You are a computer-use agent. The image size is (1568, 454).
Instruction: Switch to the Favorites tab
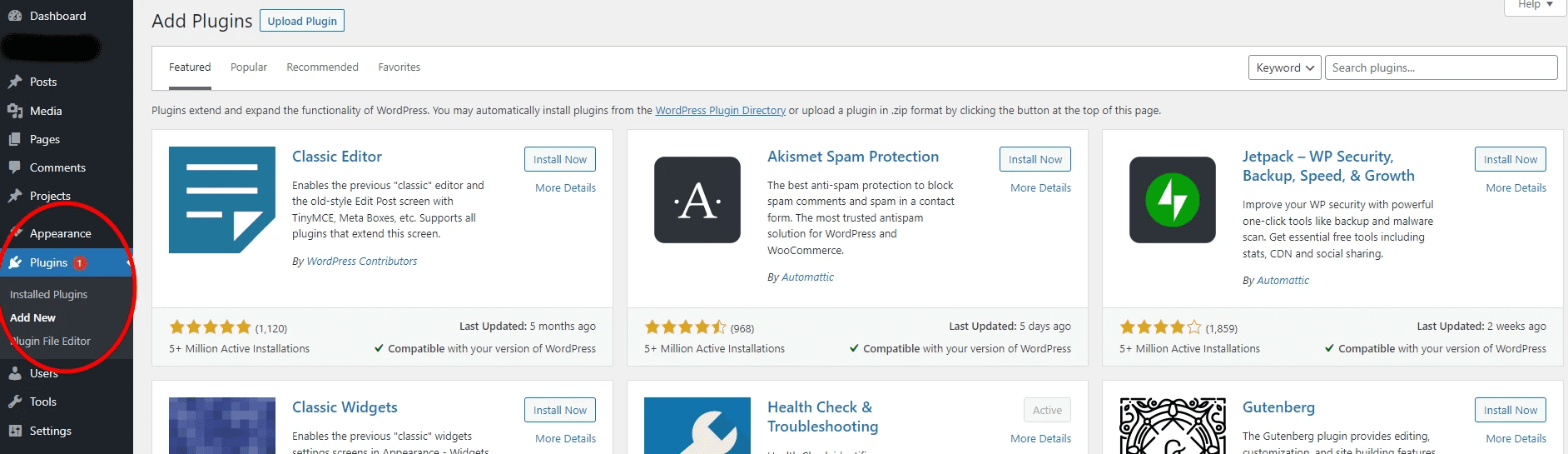pos(399,67)
